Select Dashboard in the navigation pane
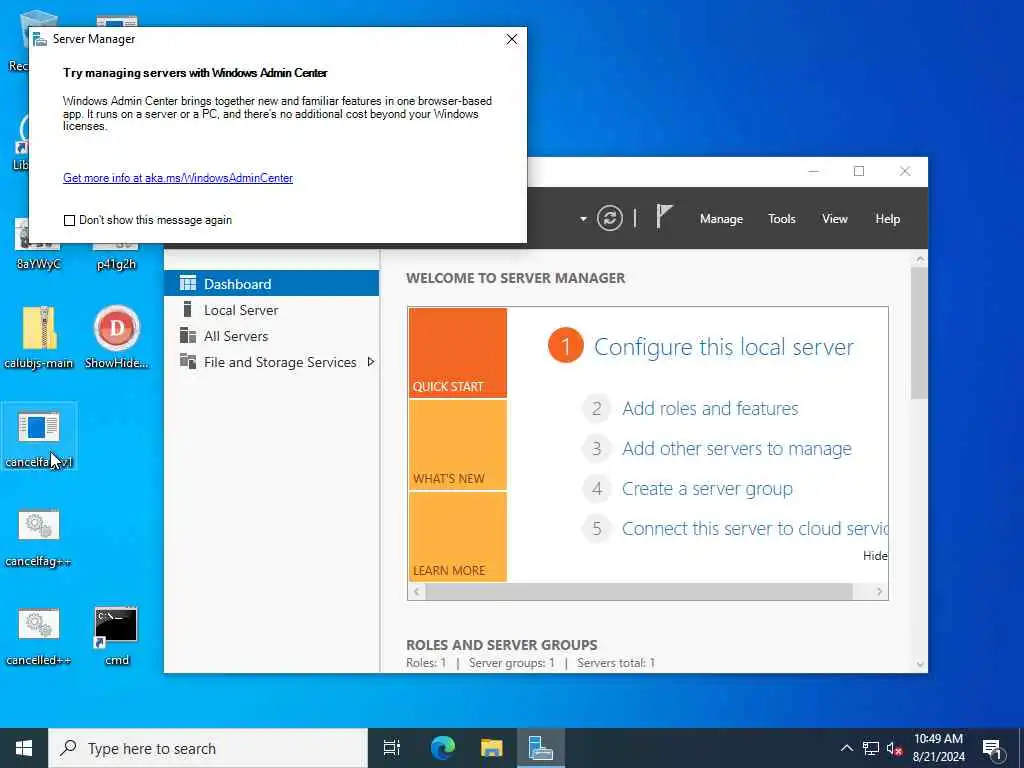 pyautogui.click(x=271, y=283)
